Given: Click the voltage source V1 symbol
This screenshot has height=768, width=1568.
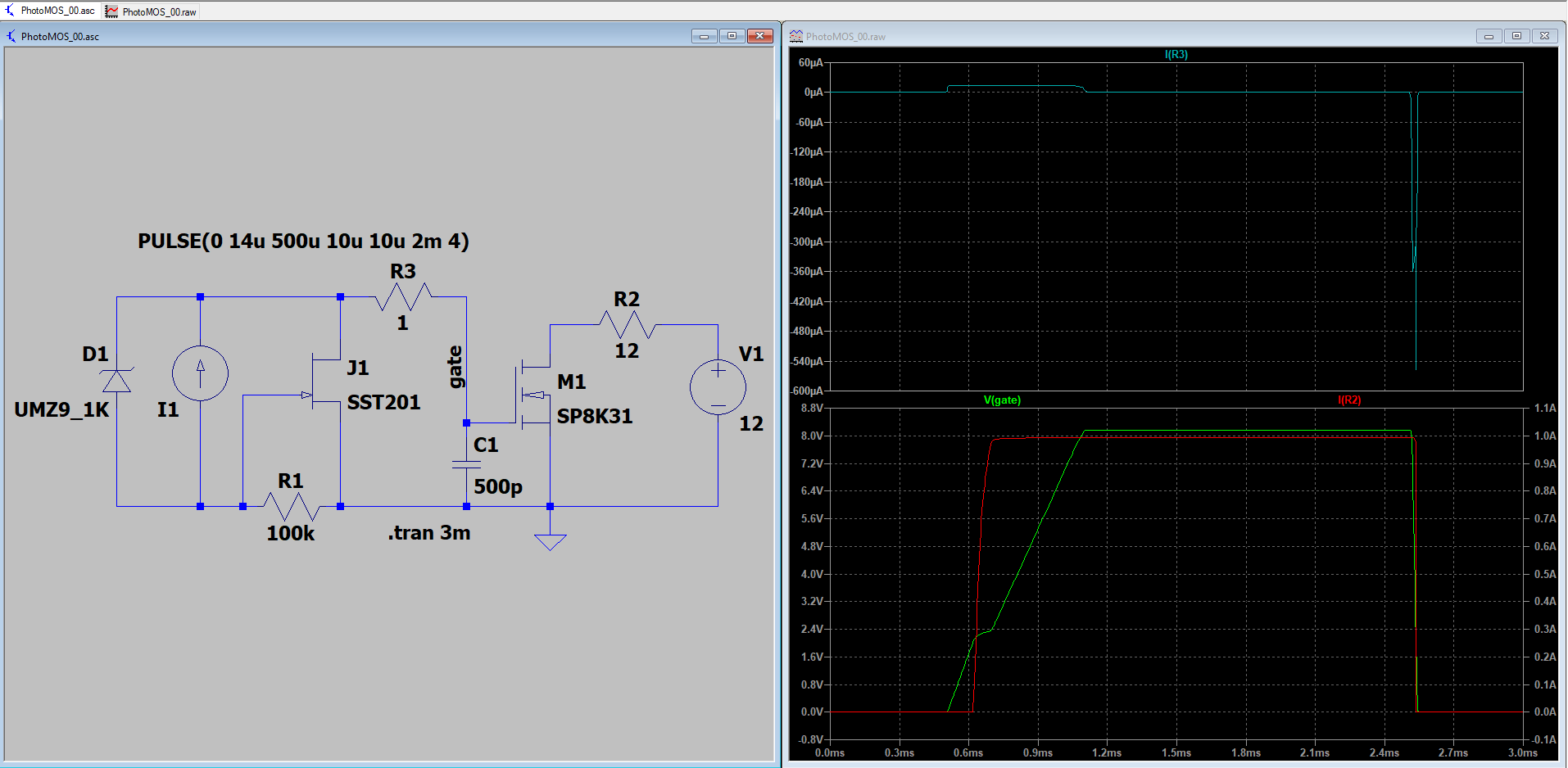Looking at the screenshot, I should tap(718, 386).
